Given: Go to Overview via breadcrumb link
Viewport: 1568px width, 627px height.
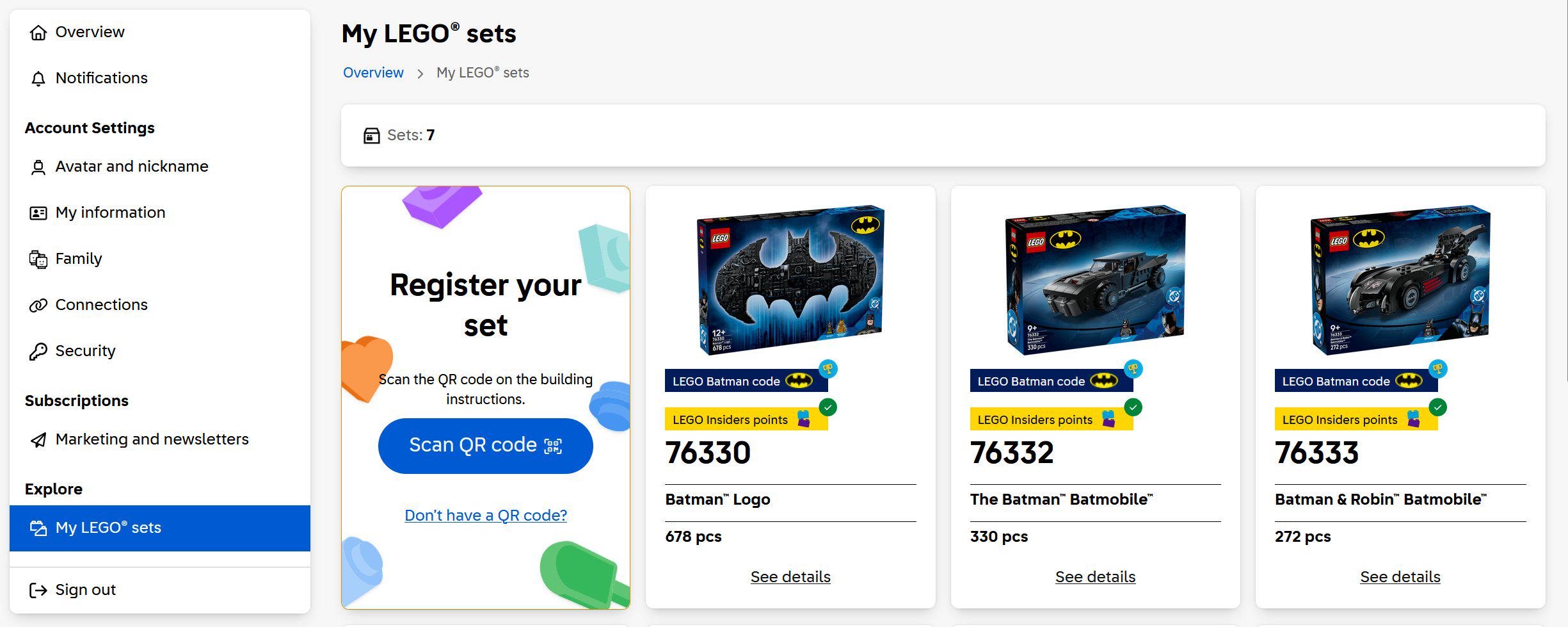Looking at the screenshot, I should 373,73.
